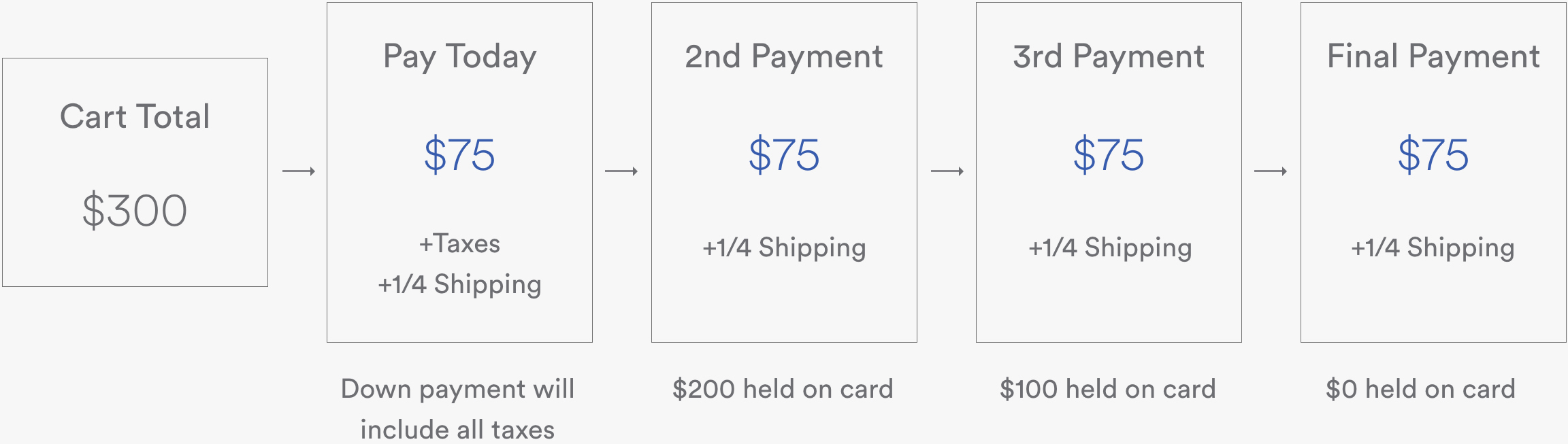Click the +Taxes text in Pay Today
The height and width of the screenshot is (444, 1568).
459,243
